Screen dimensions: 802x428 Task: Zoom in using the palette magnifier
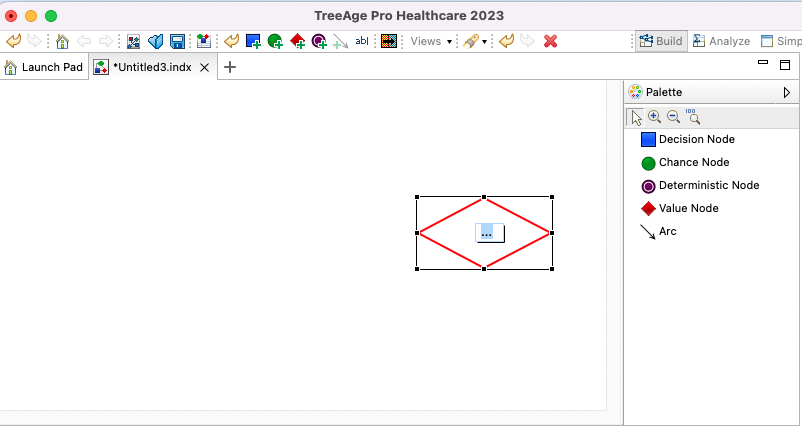tap(654, 117)
